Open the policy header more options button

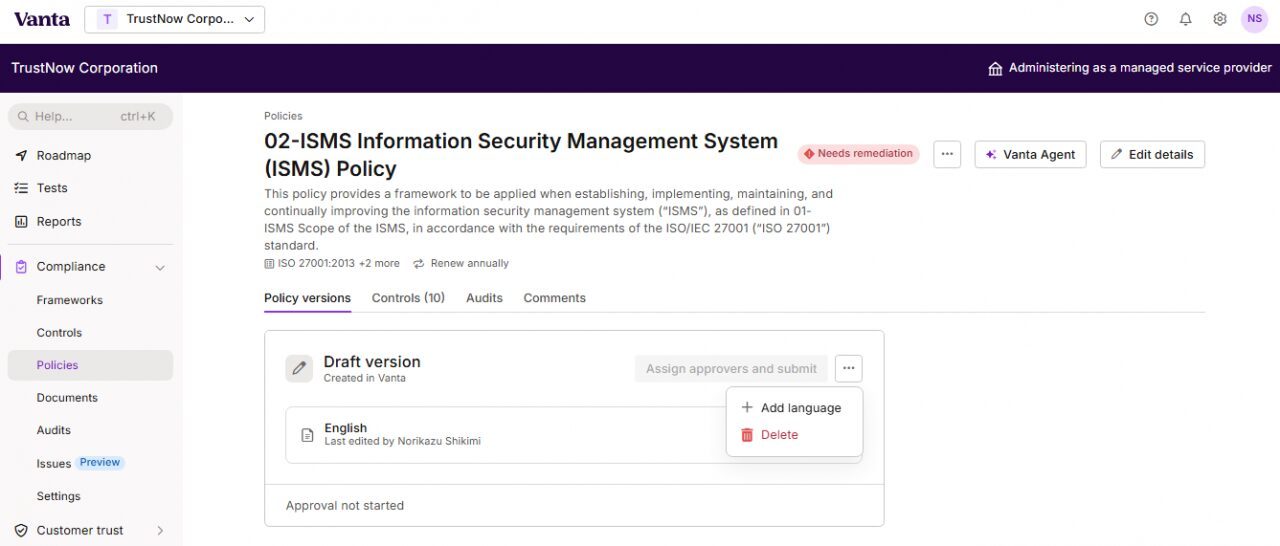click(x=947, y=154)
